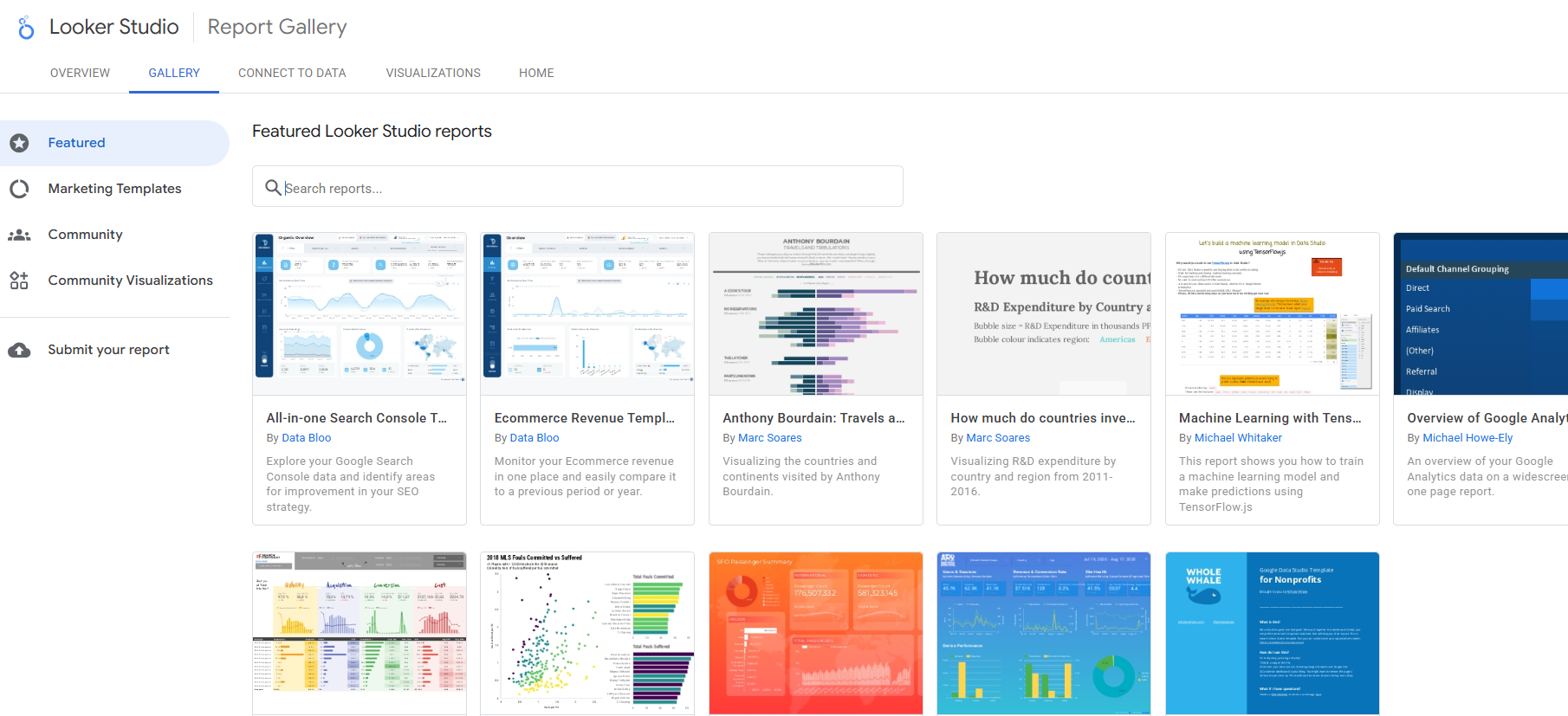Click the Featured star icon in sidebar
This screenshot has height=716, width=1568.
coord(19,143)
